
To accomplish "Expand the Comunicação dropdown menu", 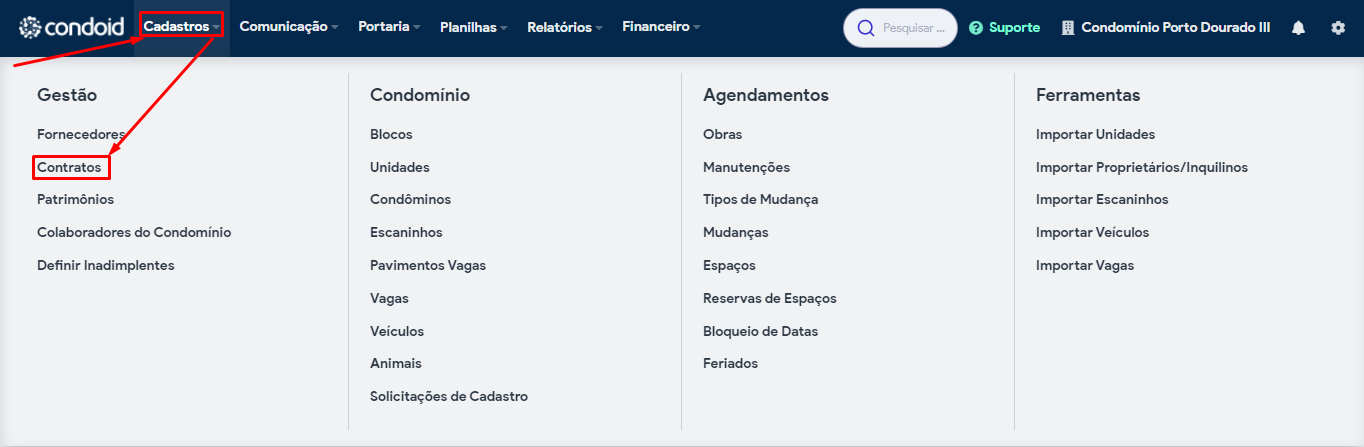I will pos(289,27).
